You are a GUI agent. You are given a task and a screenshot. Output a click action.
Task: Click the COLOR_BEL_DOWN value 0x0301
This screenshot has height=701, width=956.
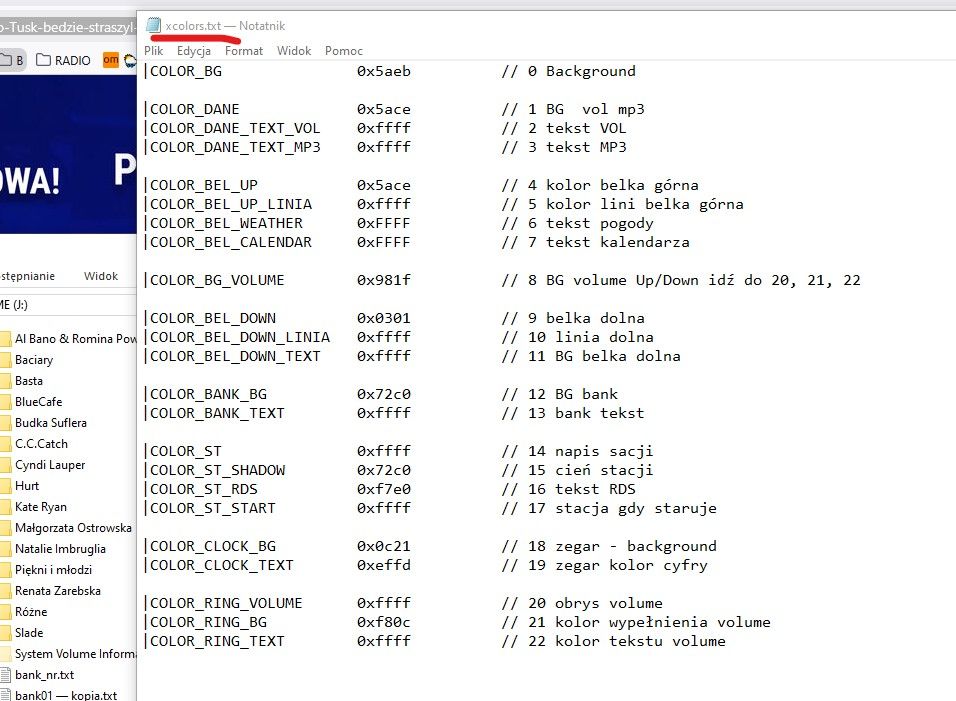click(x=383, y=318)
